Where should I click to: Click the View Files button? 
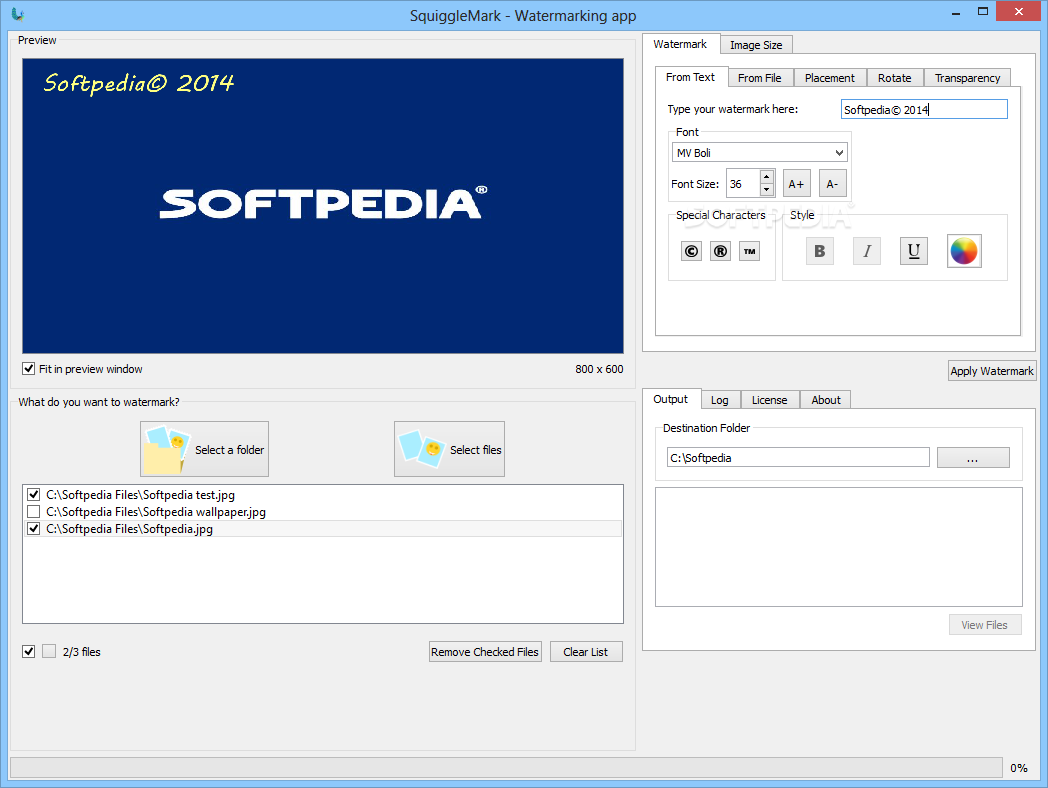tap(985, 625)
